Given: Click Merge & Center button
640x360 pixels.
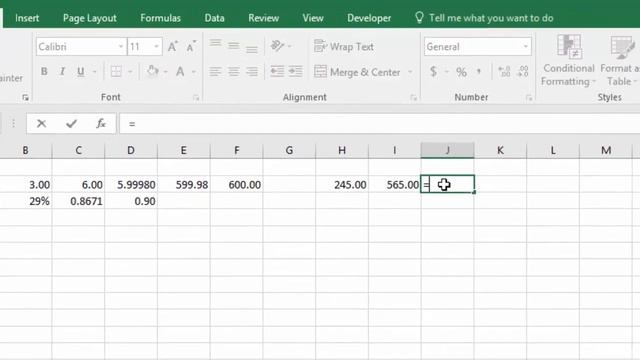Looking at the screenshot, I should (358, 72).
